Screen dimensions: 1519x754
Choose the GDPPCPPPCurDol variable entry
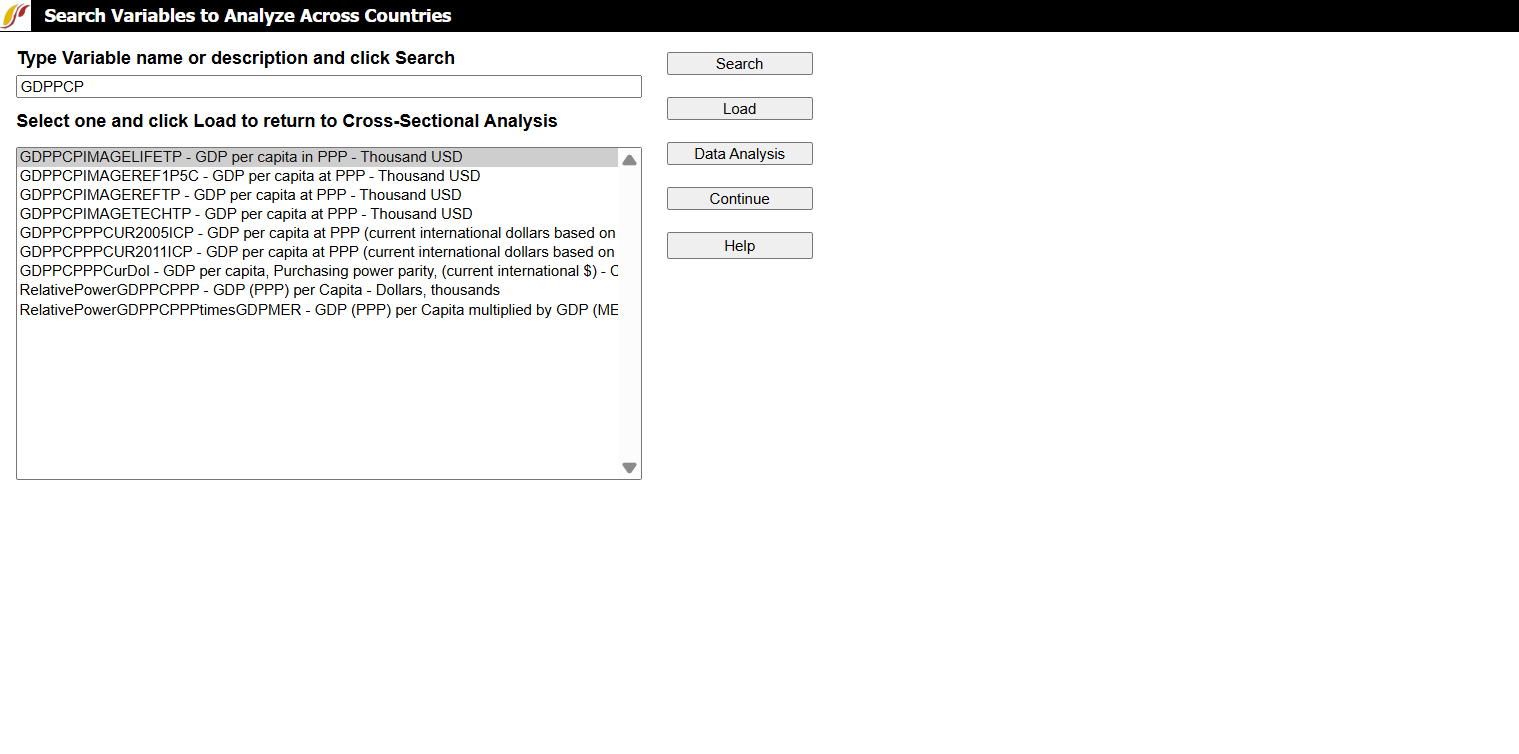pyautogui.click(x=318, y=271)
